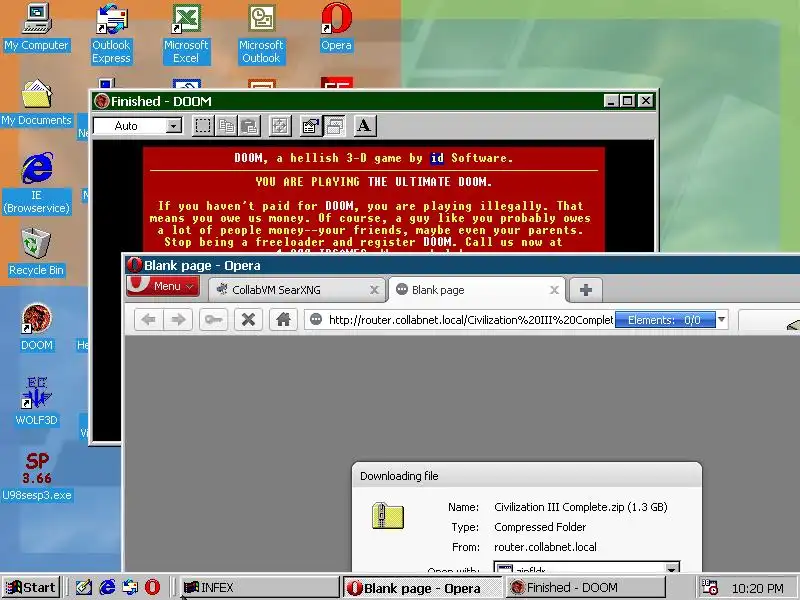800x600 pixels.
Task: Stop page loading with X button
Action: 248,320
